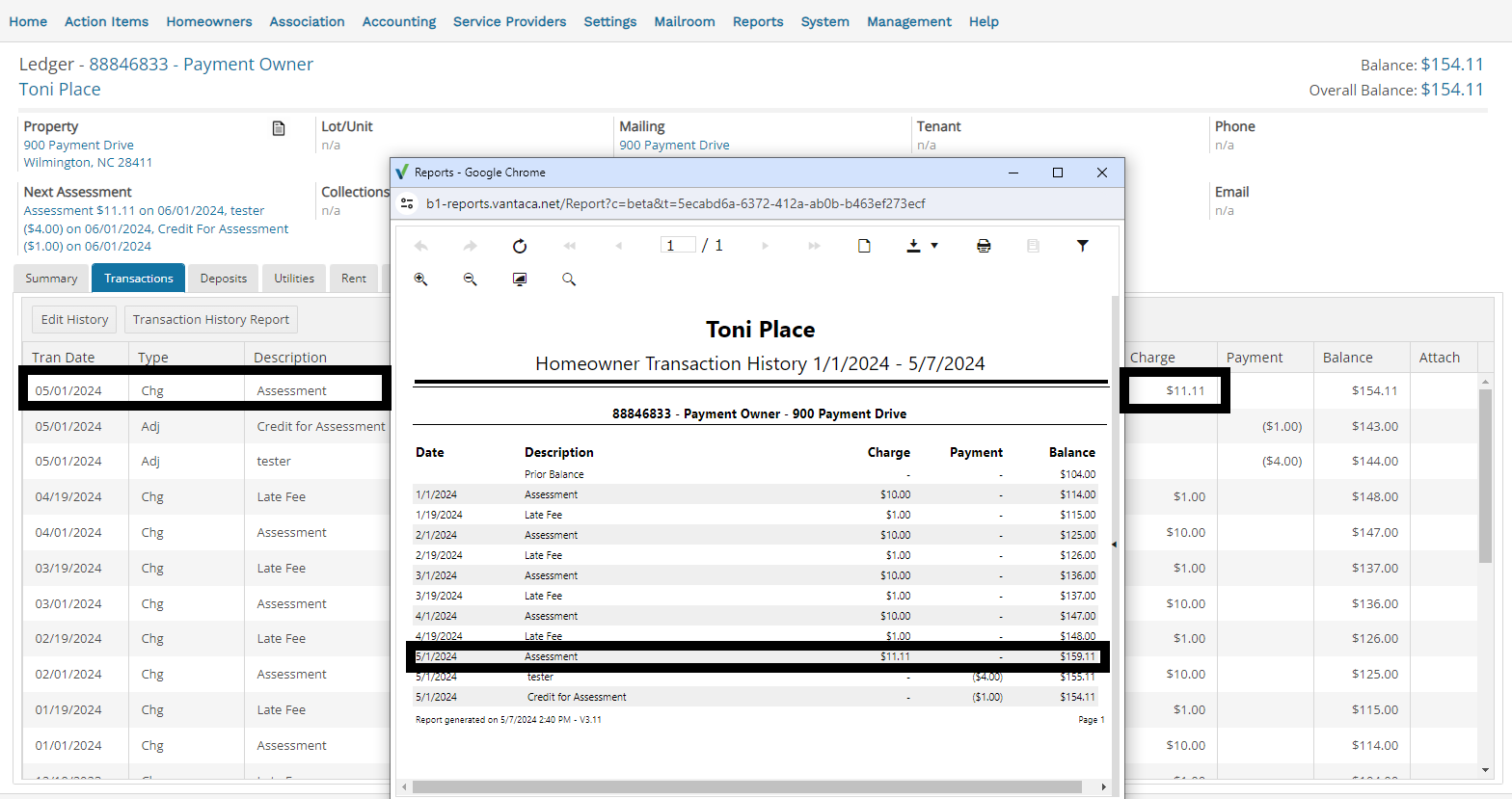Refresh the report in the Reports viewer

520,246
